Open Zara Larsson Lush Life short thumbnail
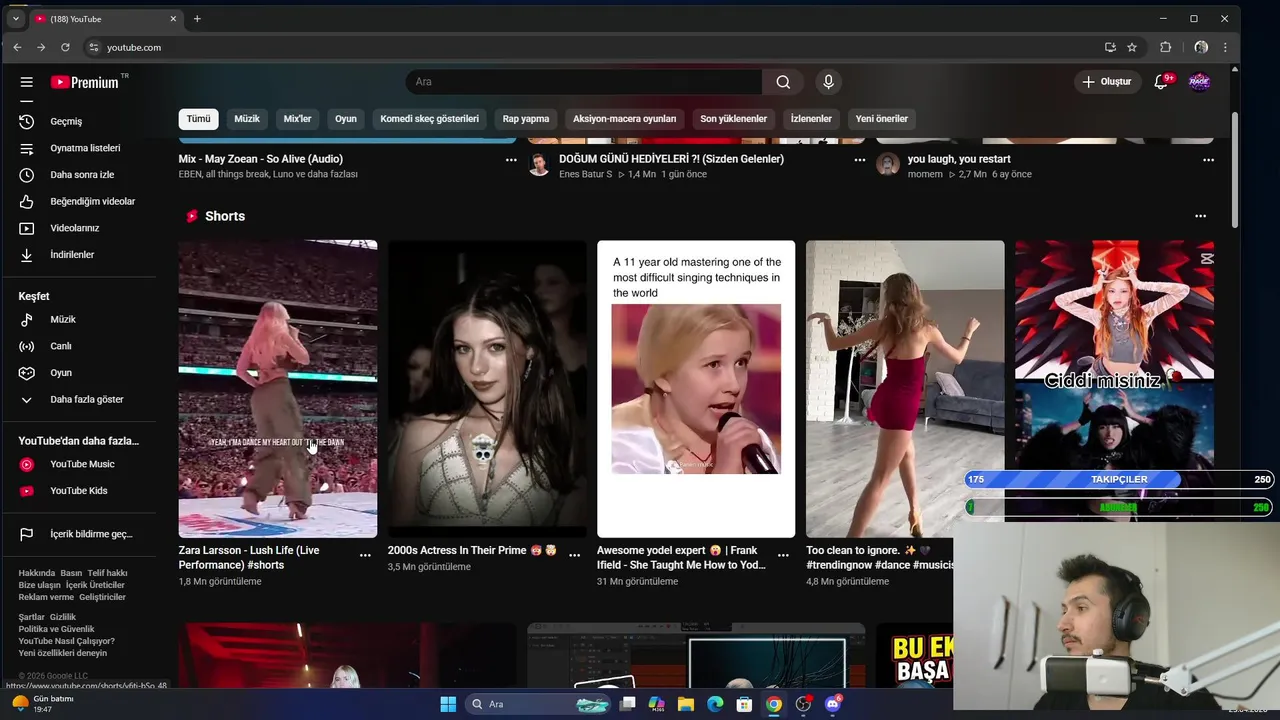This screenshot has height=720, width=1280. [x=278, y=389]
